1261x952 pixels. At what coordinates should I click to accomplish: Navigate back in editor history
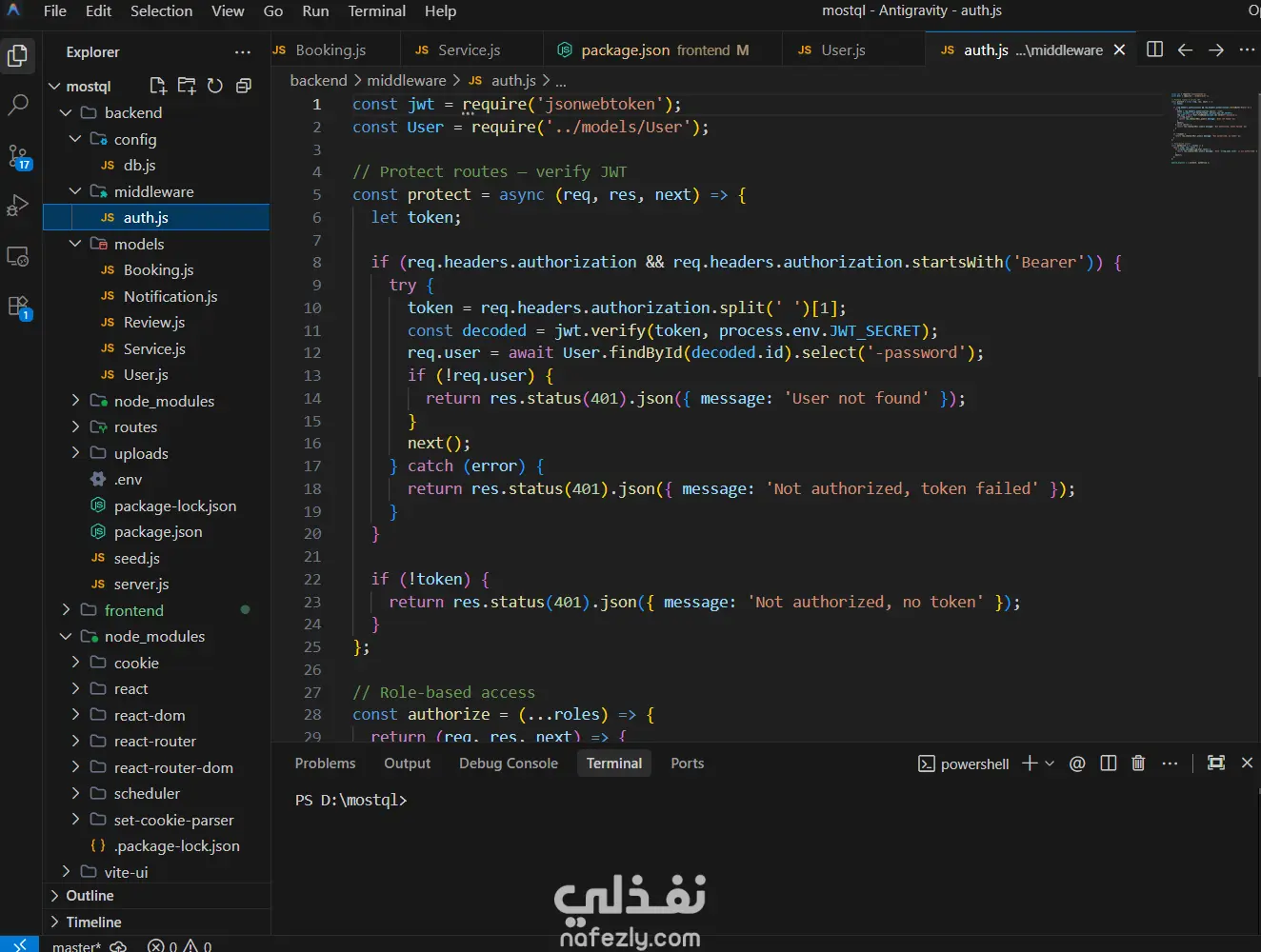pos(1185,50)
